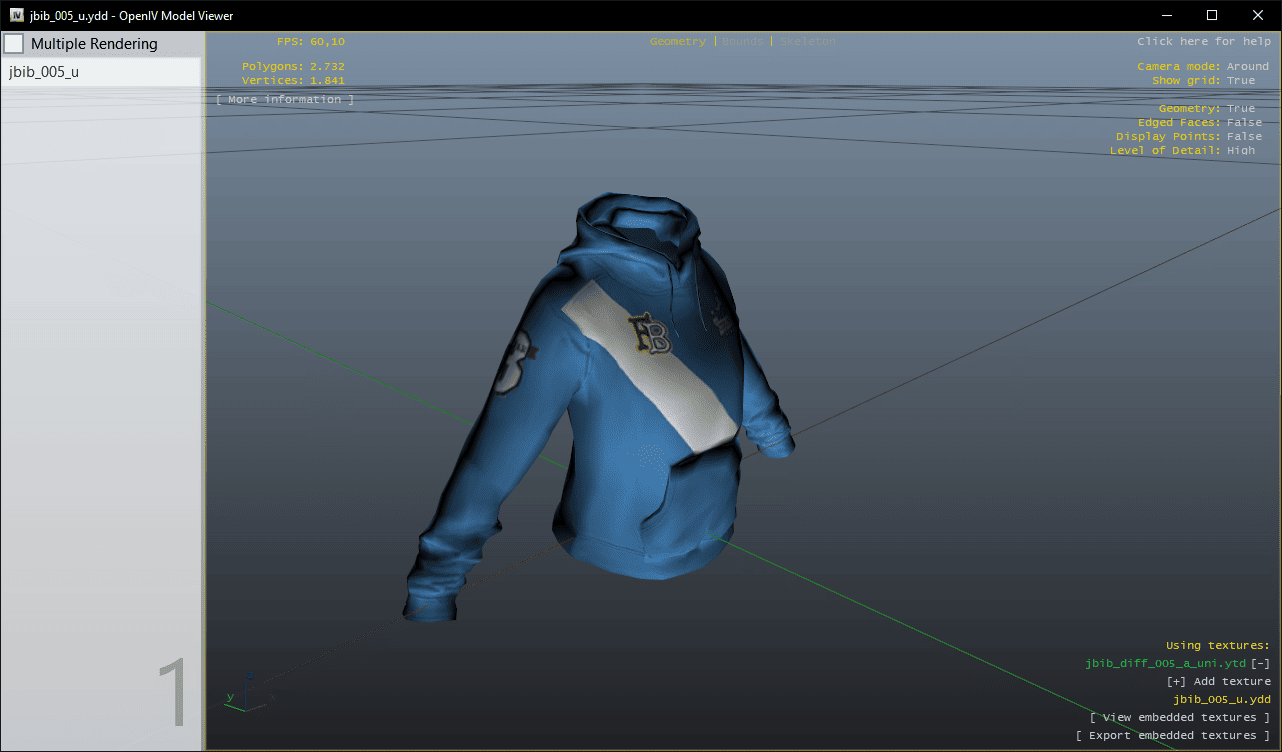Enable the Multiple Rendering checkbox
The height and width of the screenshot is (752, 1282).
[x=15, y=44]
